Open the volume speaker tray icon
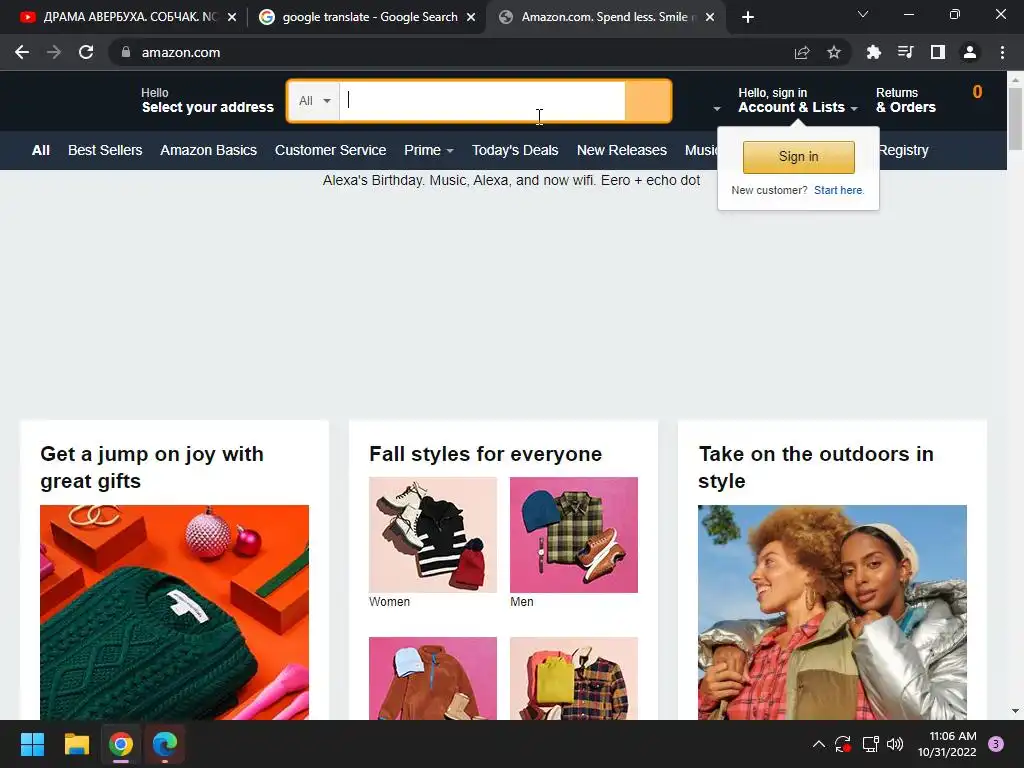 tap(895, 744)
